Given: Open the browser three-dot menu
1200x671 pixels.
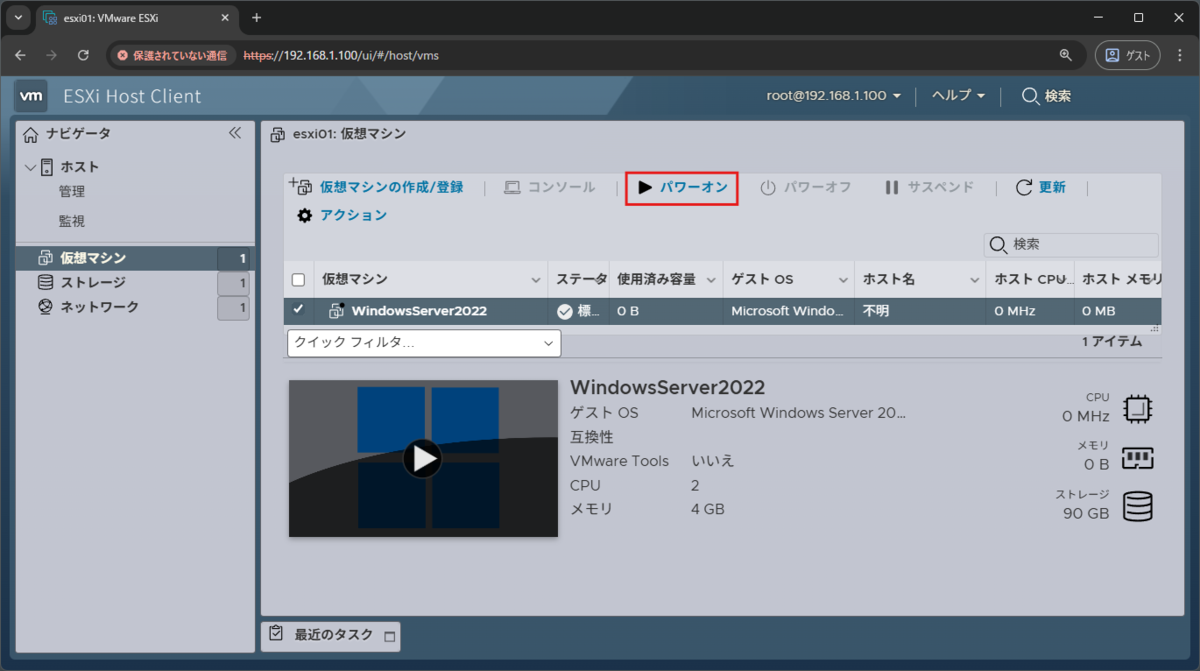Looking at the screenshot, I should tap(1181, 55).
